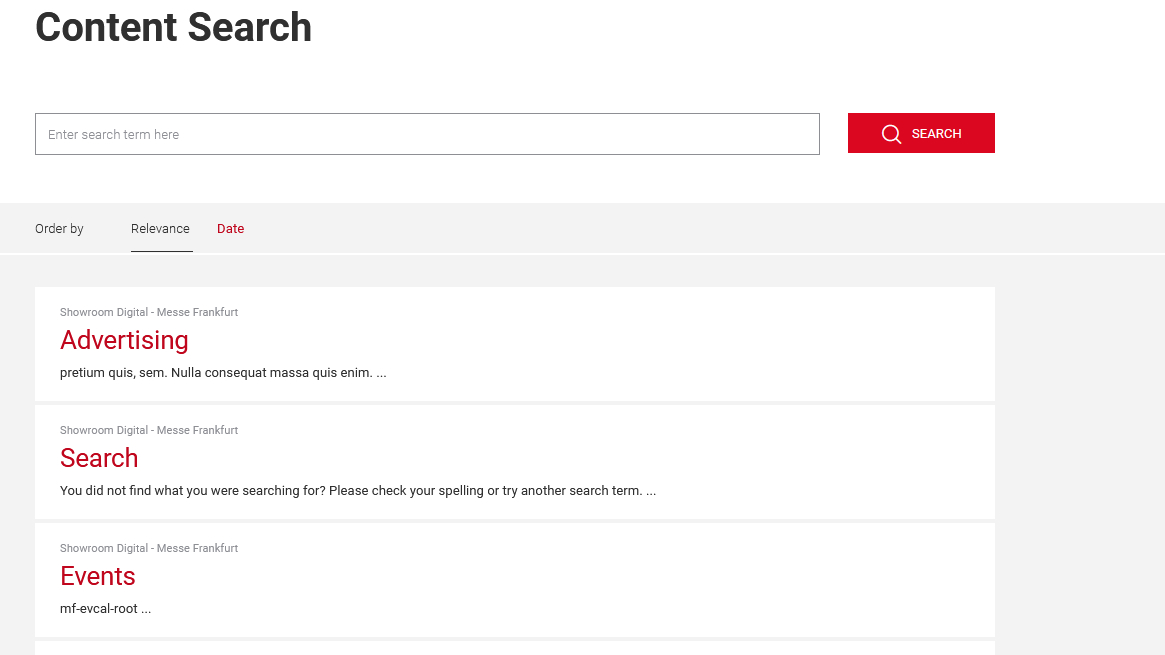Switch ordering to Date
The height and width of the screenshot is (655, 1165).
pyautogui.click(x=230, y=229)
